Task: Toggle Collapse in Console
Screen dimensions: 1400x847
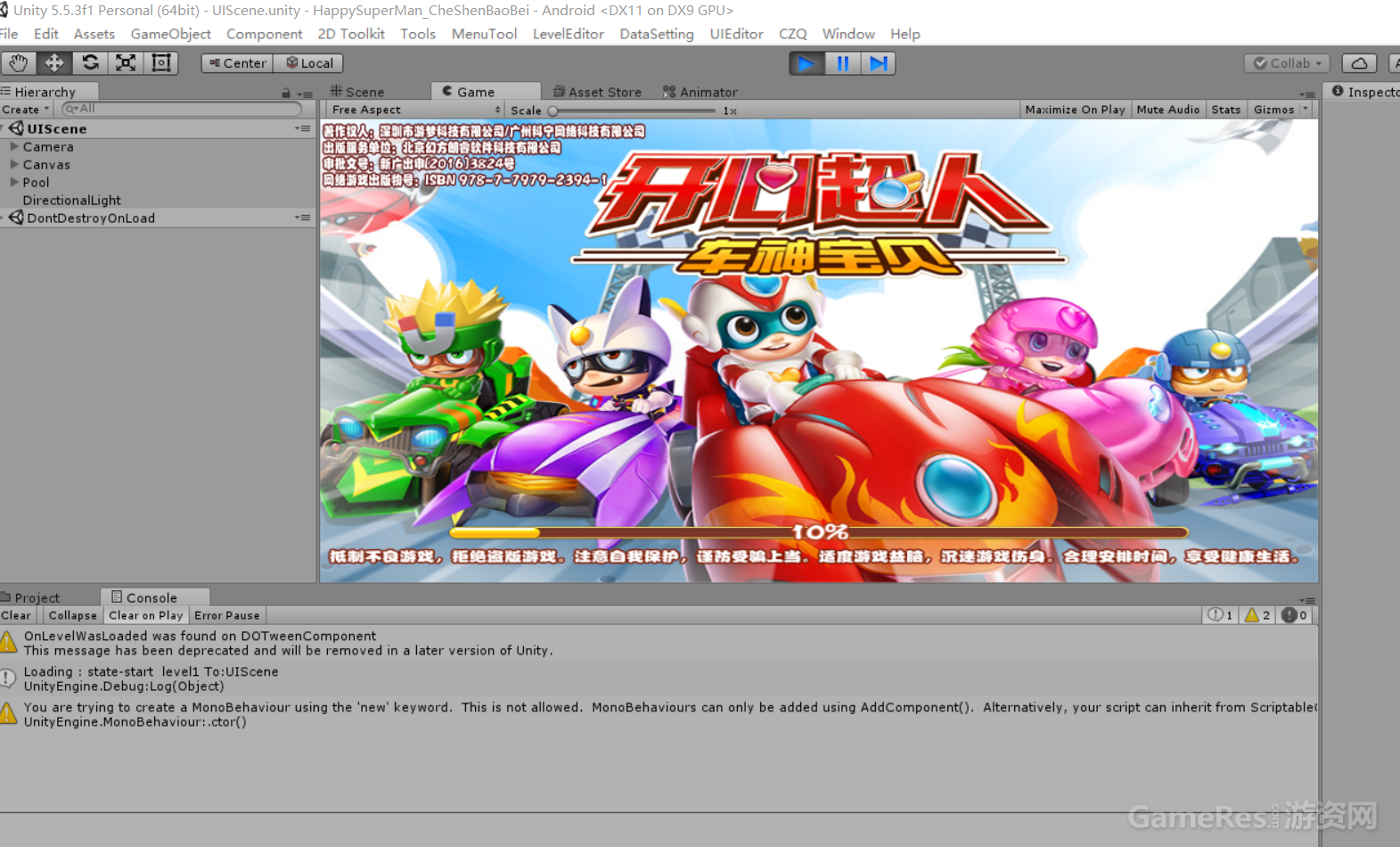Action: tap(73, 615)
